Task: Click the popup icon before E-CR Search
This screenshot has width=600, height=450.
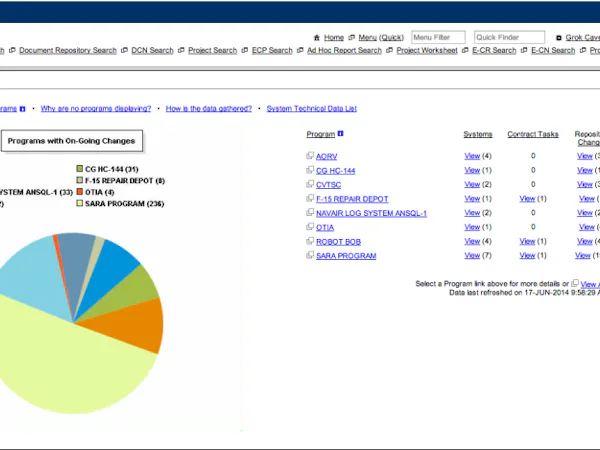Action: pos(465,50)
